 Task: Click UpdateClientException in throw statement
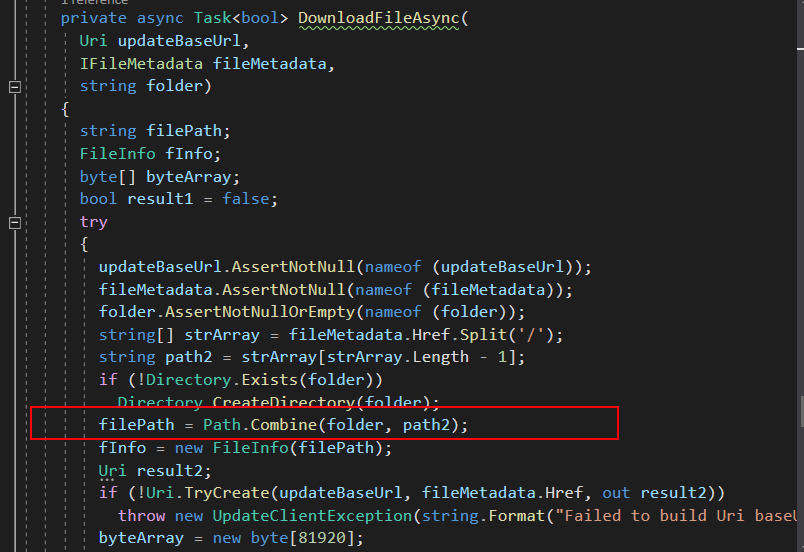point(312,516)
